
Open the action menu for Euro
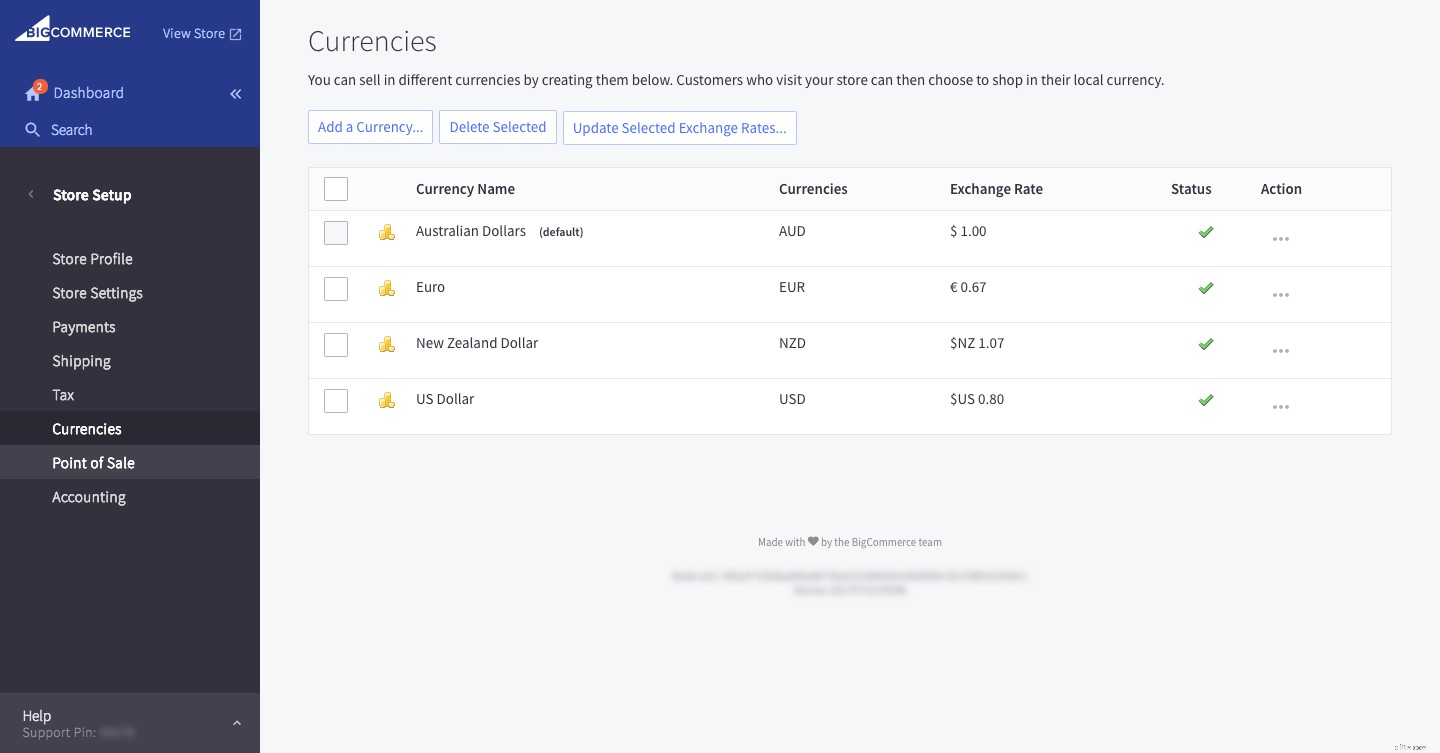pos(1281,295)
